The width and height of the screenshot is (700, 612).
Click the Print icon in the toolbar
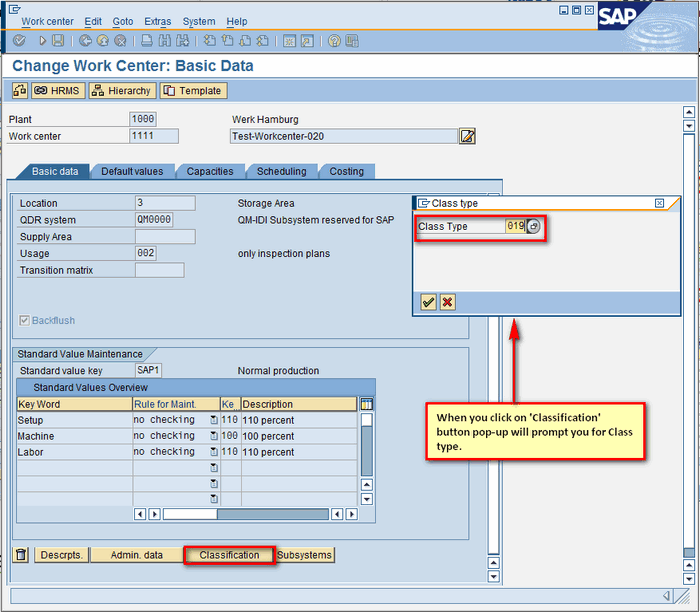tap(147, 41)
